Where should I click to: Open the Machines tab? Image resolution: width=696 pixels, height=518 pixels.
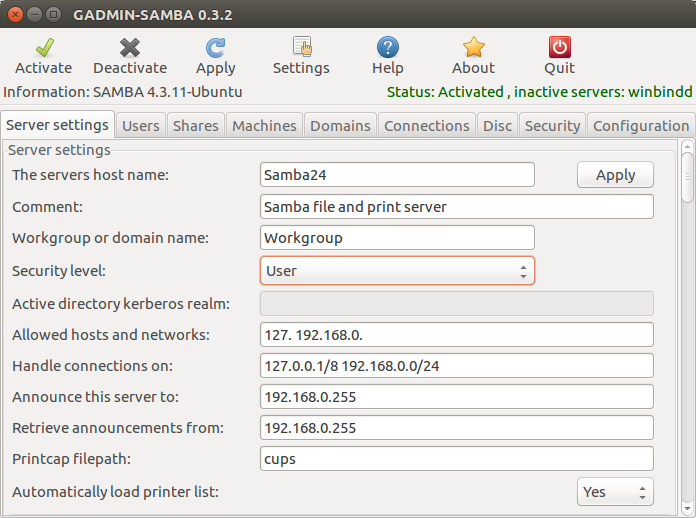click(265, 126)
